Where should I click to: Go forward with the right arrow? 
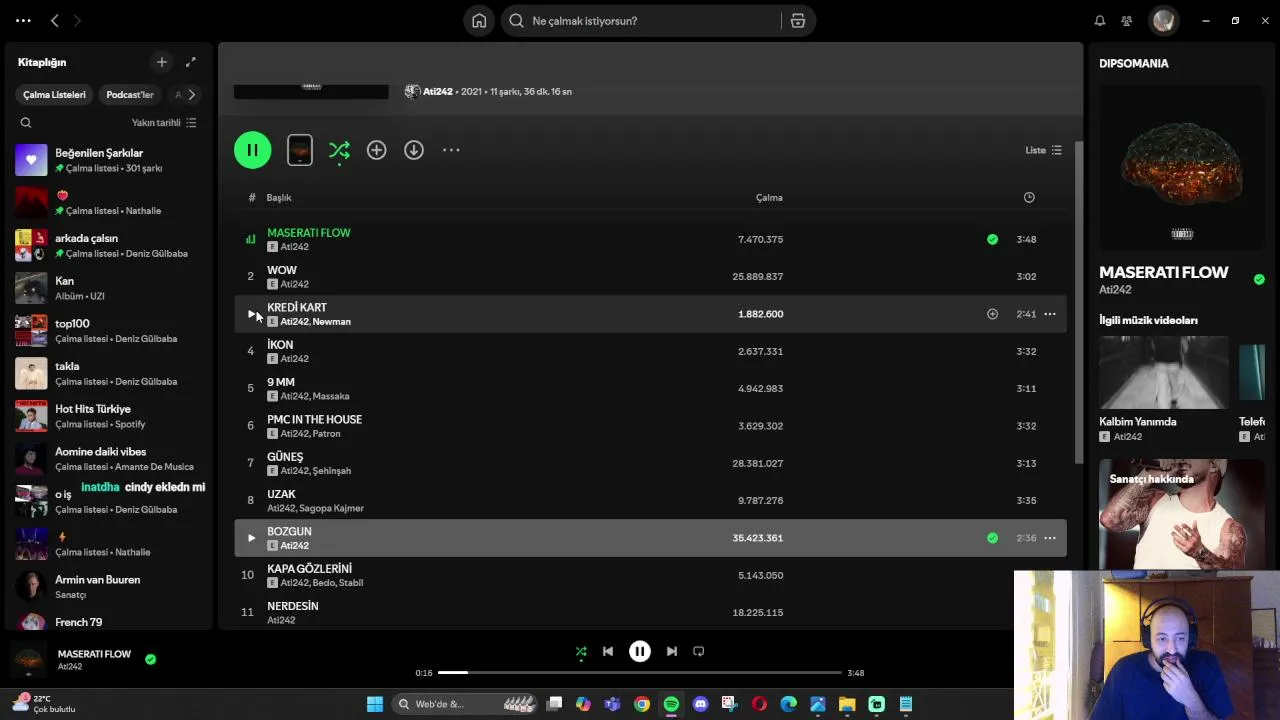tap(77, 20)
